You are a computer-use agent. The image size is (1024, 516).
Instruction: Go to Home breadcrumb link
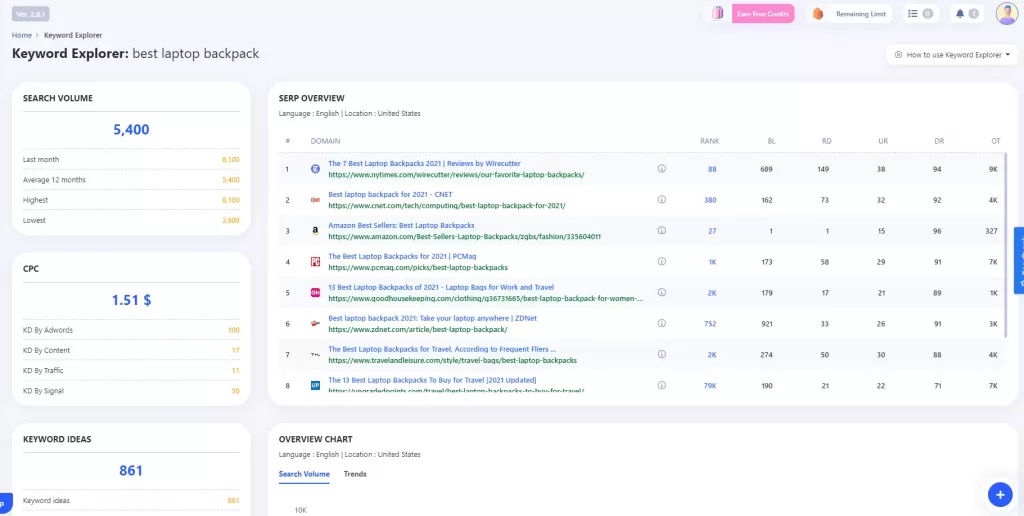tap(22, 35)
